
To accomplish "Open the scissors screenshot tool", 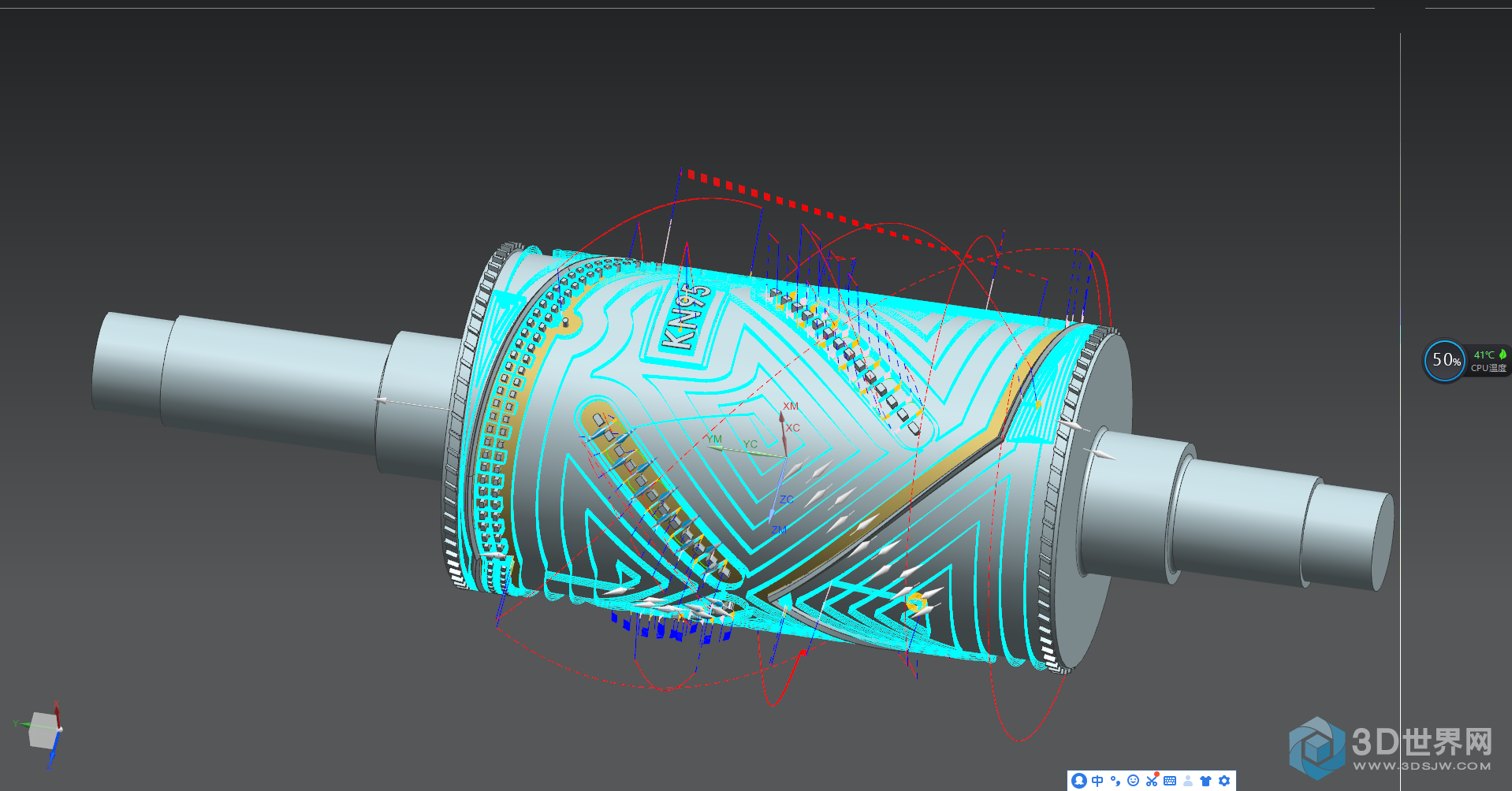I will (1152, 780).
